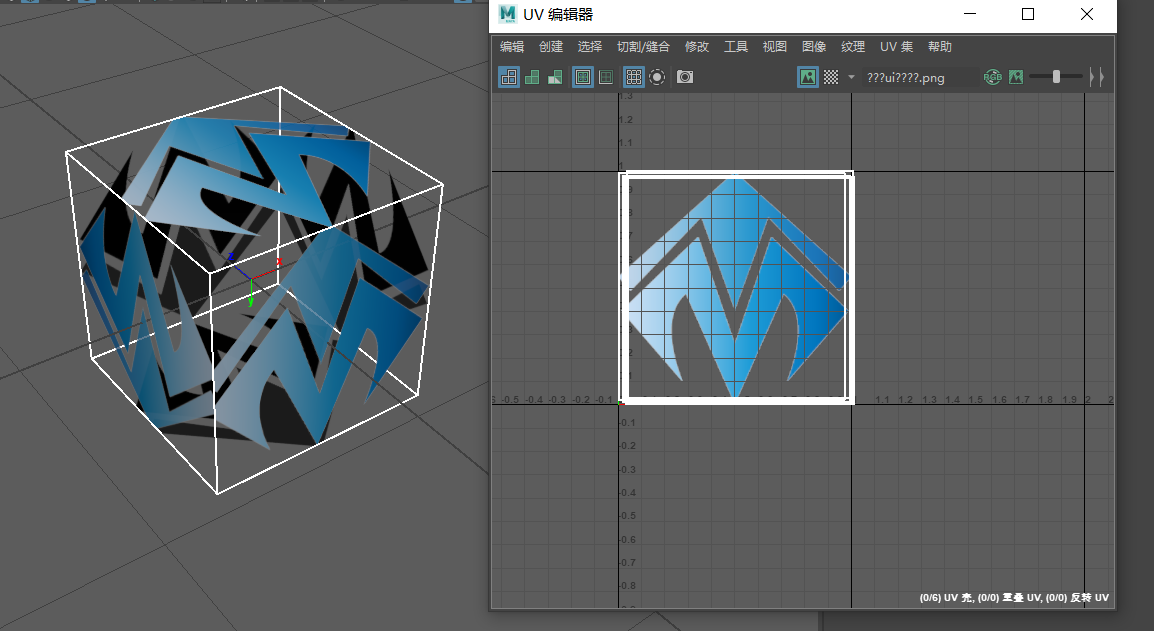Take UV snapshot with camera icon
The image size is (1154, 631).
point(684,77)
